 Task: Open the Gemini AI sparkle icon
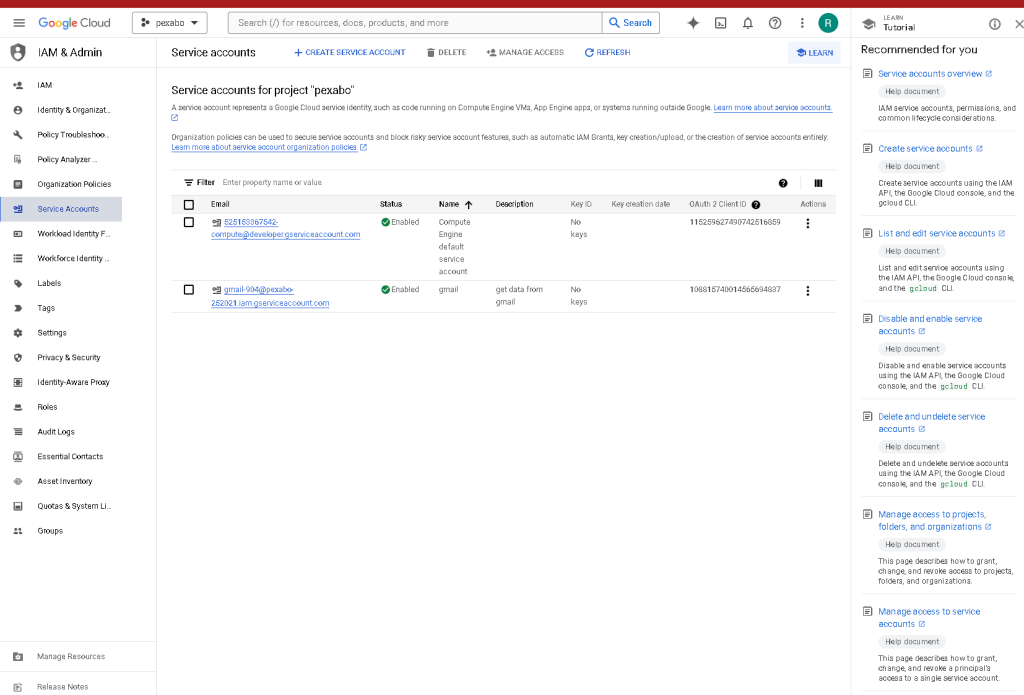click(693, 23)
